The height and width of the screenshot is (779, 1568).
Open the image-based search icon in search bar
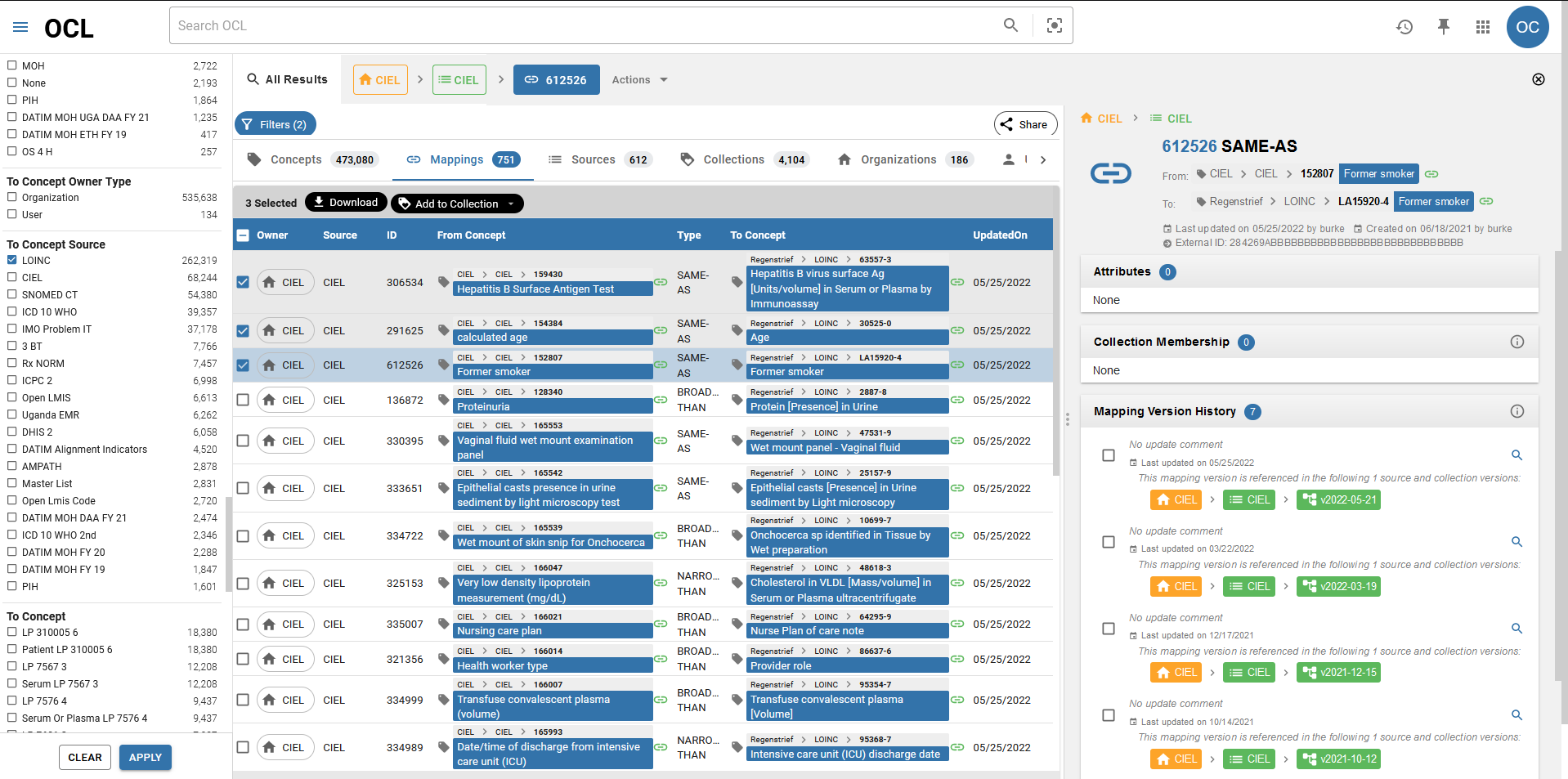coord(1054,25)
